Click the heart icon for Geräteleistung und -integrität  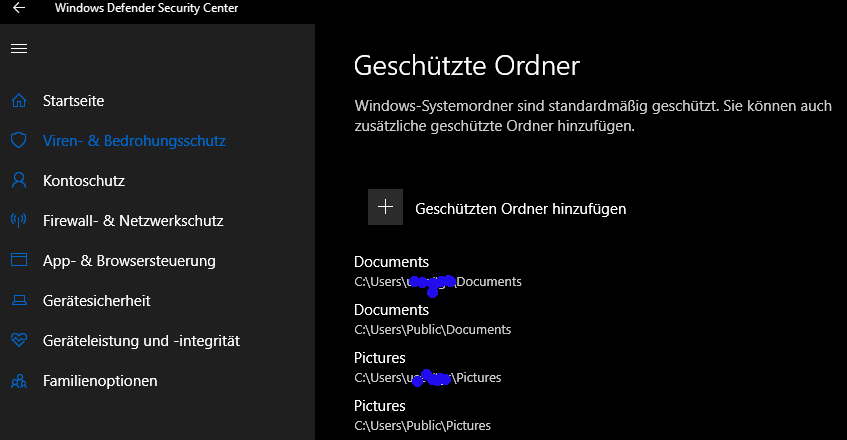[18, 341]
